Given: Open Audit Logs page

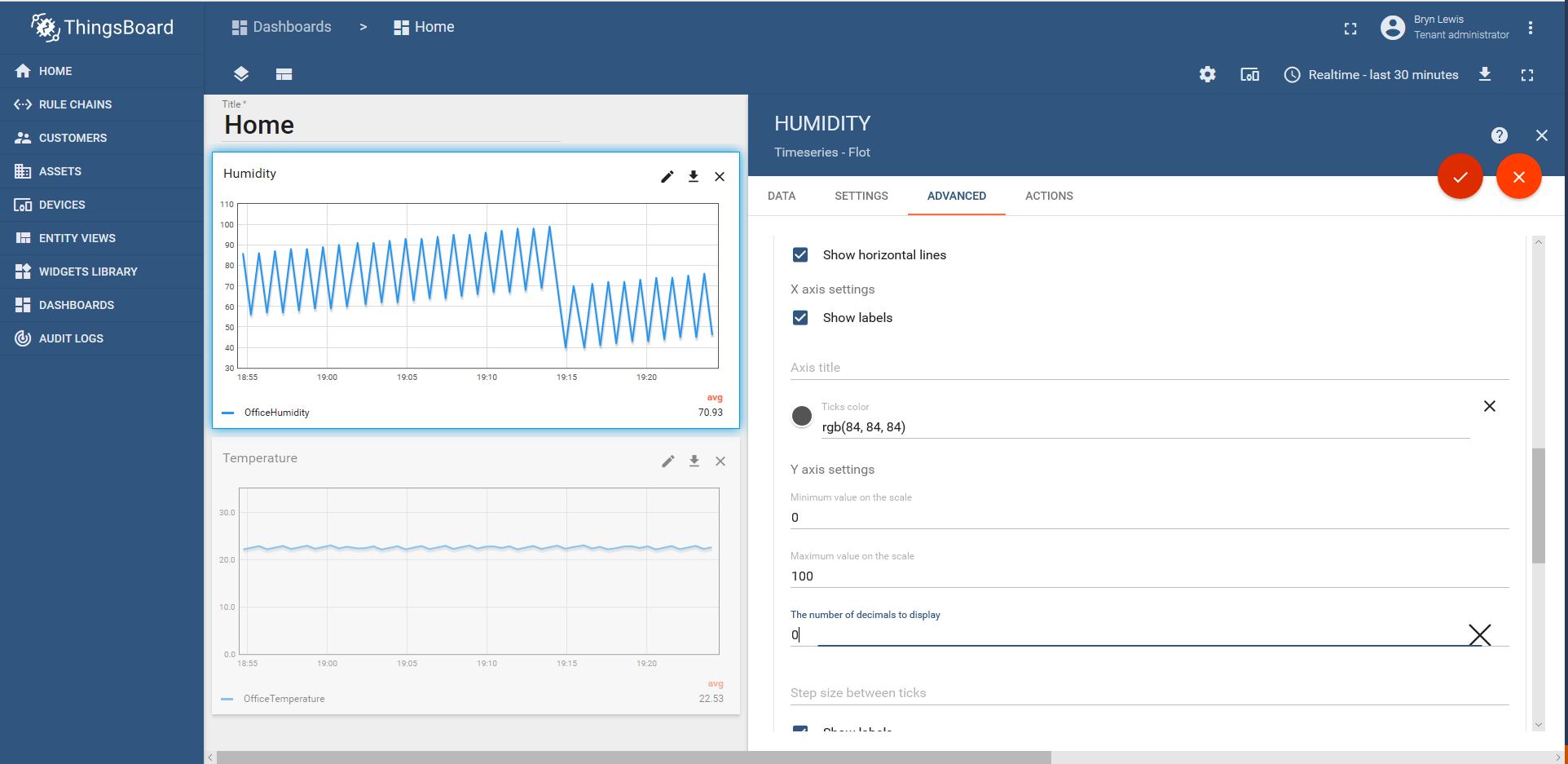Looking at the screenshot, I should pos(102,338).
